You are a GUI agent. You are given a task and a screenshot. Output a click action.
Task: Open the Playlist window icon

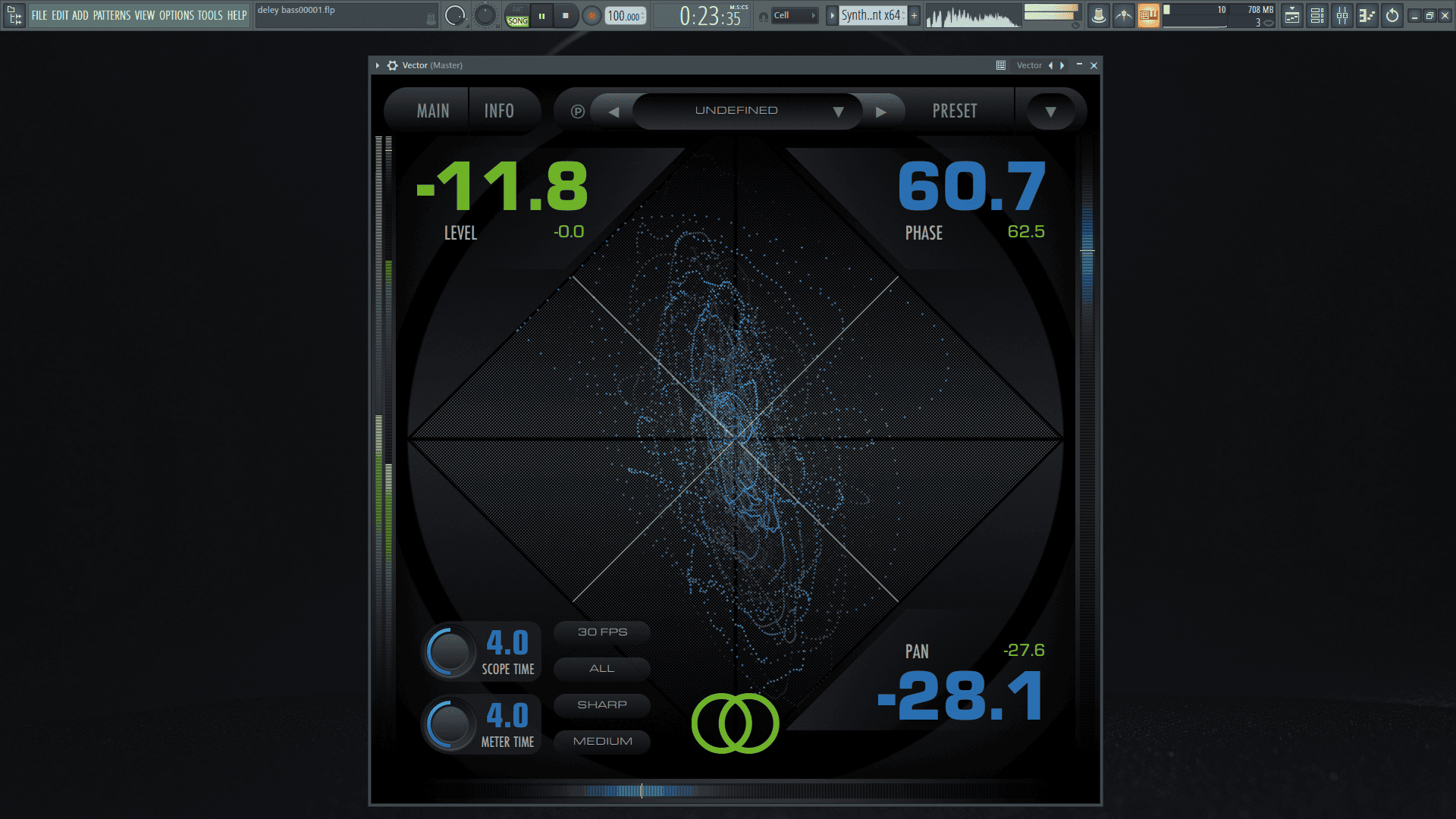pos(1292,15)
